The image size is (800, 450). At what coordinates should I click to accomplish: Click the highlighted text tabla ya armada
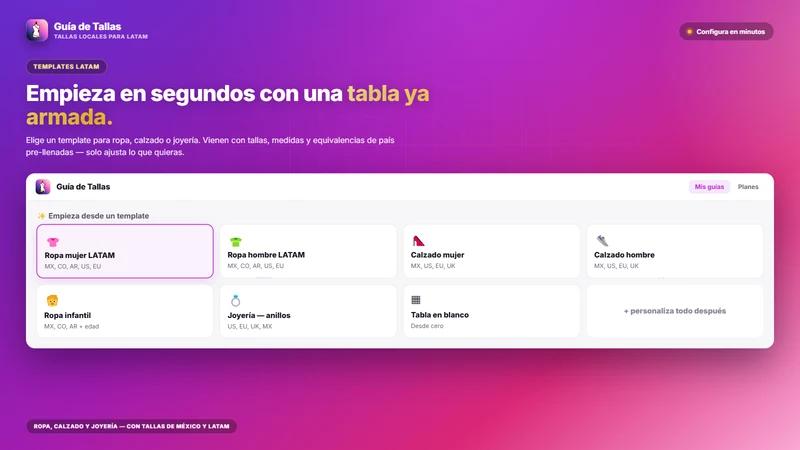tap(228, 105)
